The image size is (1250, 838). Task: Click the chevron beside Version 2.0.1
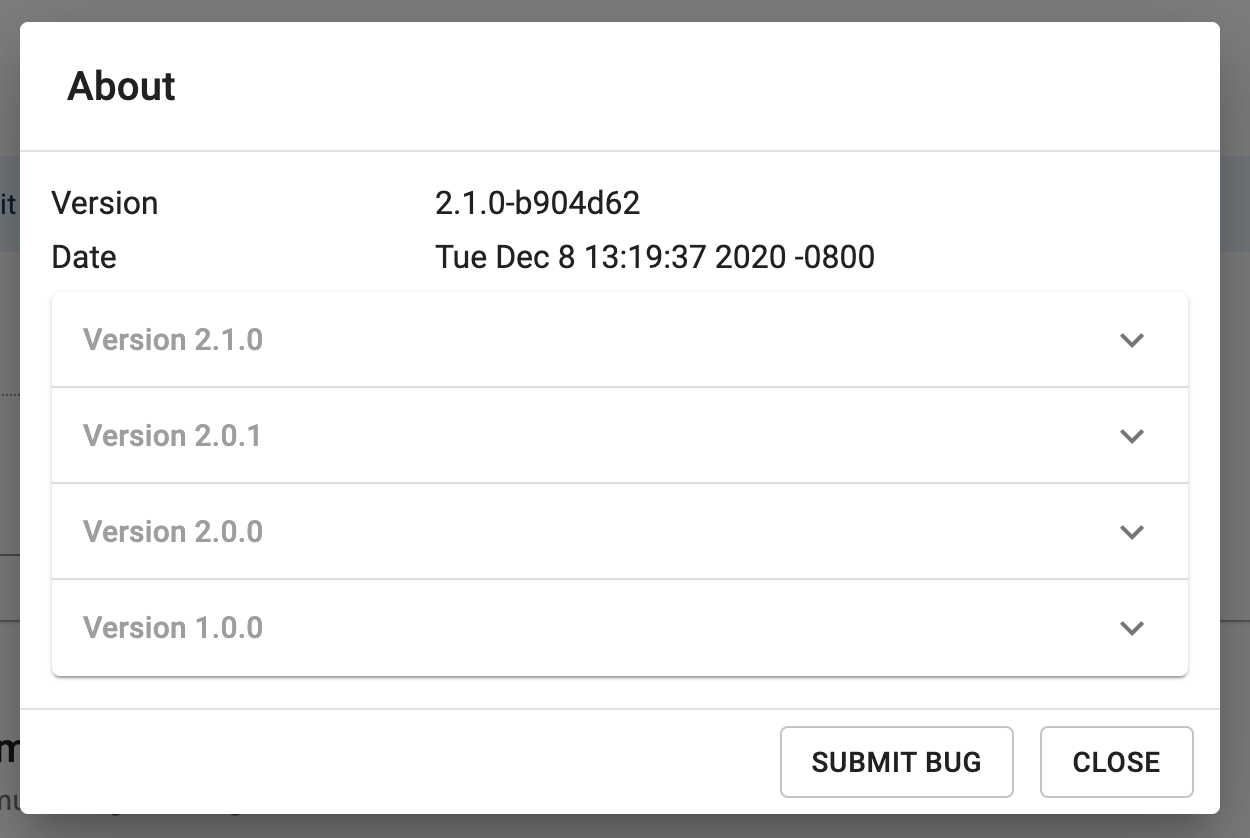pos(1131,436)
